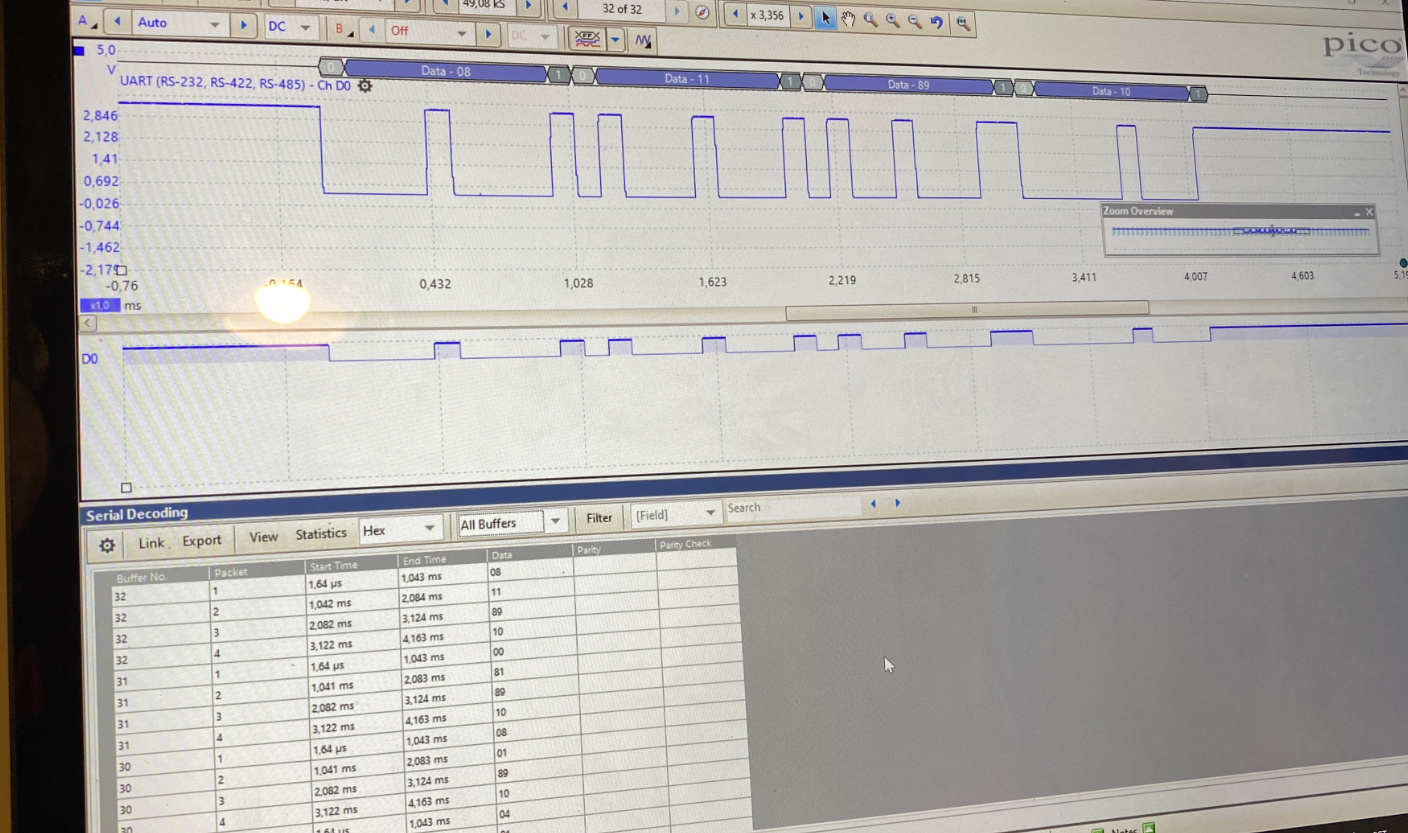Decrease zoom factor x 3,356
1408x833 pixels.
click(x=736, y=15)
